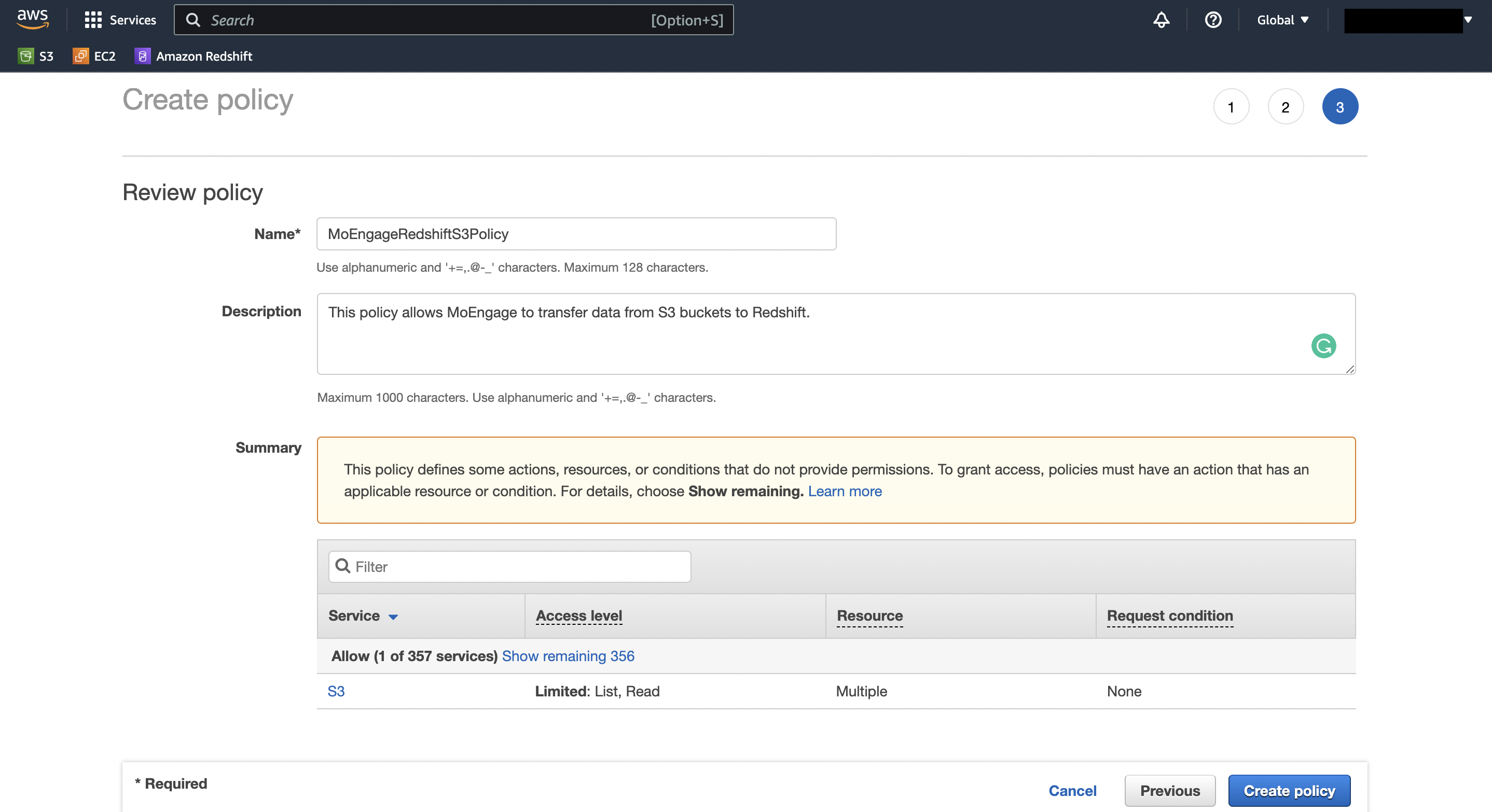Screen dimensions: 1492x812
Task: Go to step 1 of Create policy
Action: [x=1231, y=107]
